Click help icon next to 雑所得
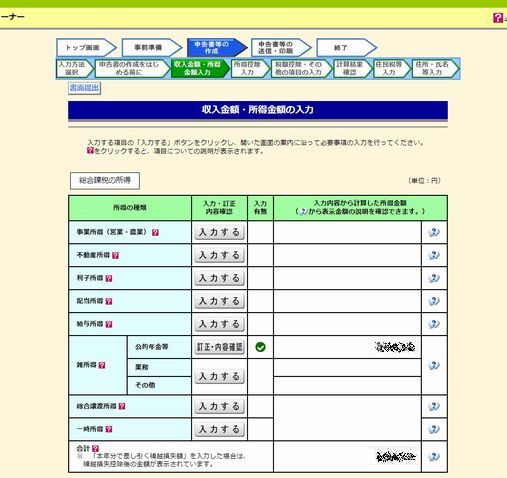507x478 pixels. click(x=102, y=365)
